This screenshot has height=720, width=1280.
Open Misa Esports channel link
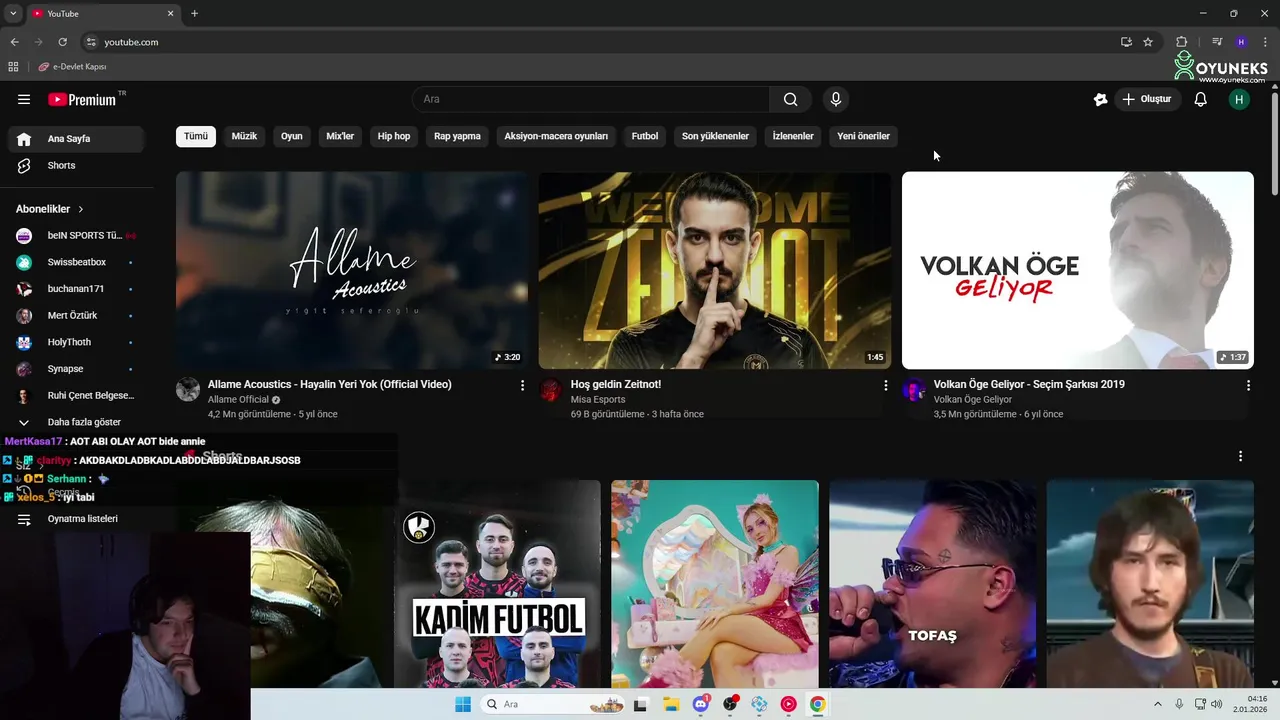pyautogui.click(x=598, y=400)
